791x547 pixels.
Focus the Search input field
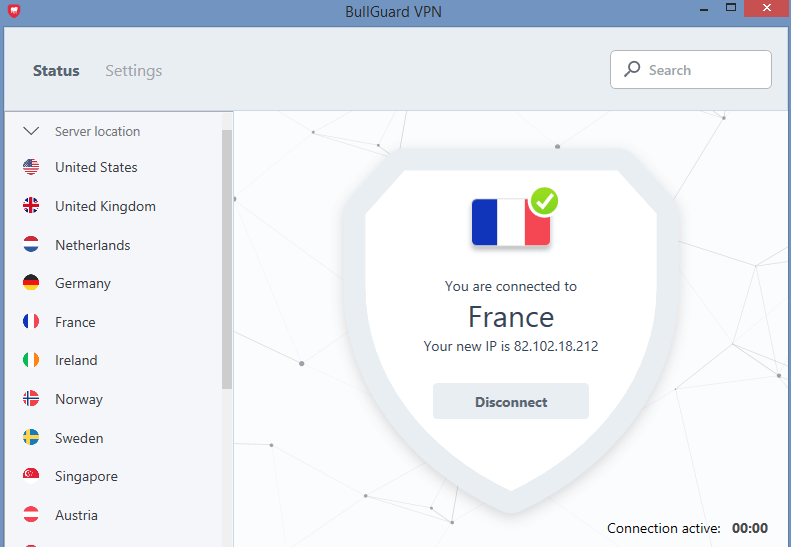click(x=691, y=70)
